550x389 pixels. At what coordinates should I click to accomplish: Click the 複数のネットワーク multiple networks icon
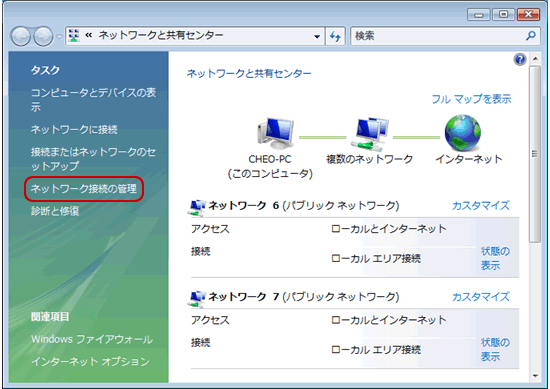point(369,134)
